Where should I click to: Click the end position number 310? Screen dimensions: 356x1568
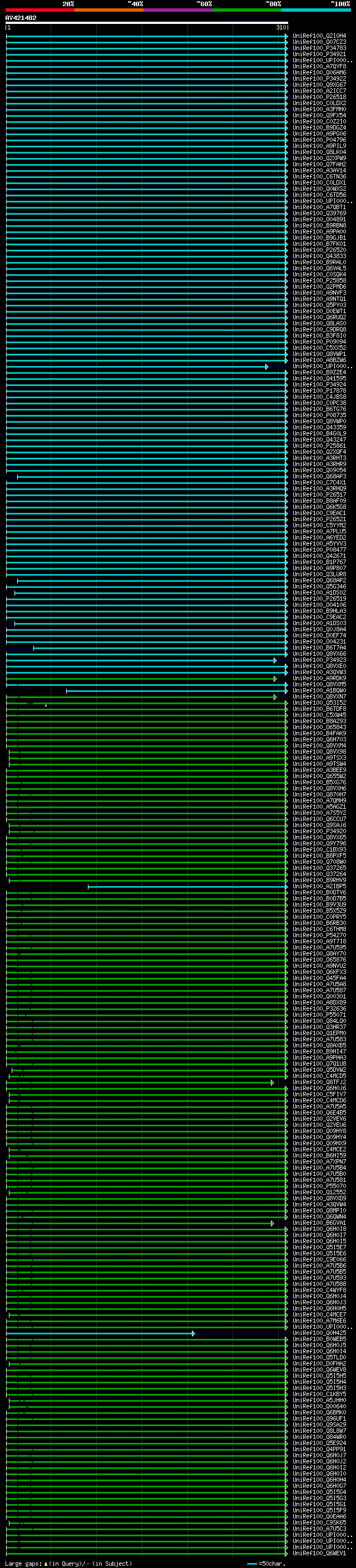pyautogui.click(x=280, y=27)
